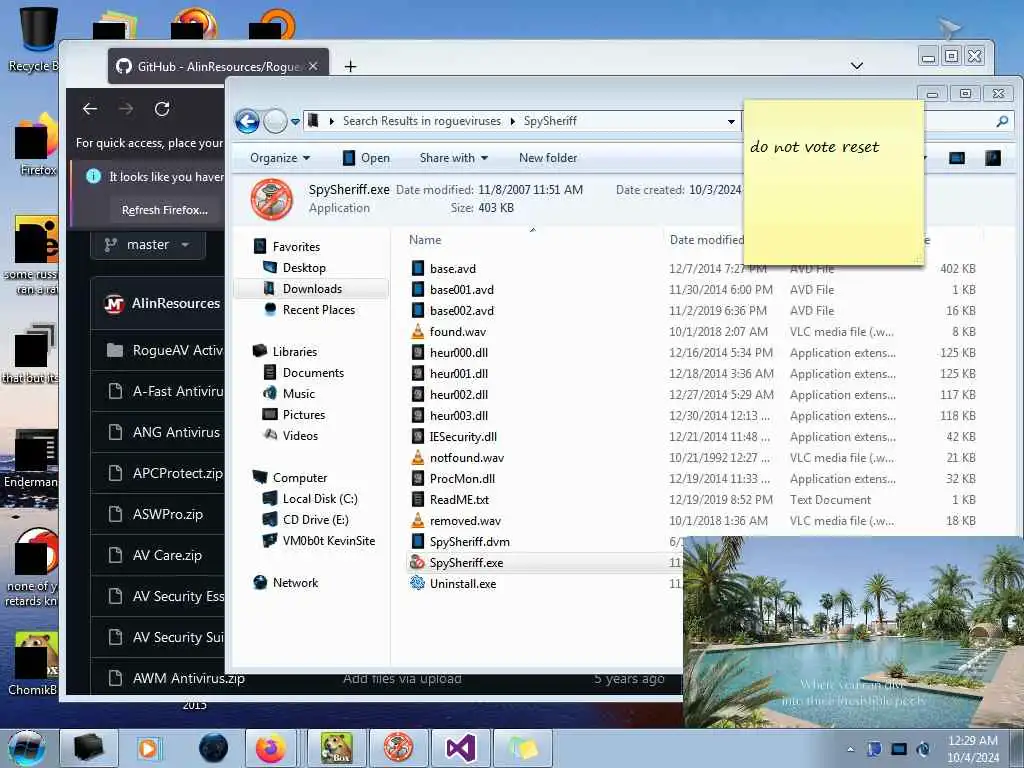Open Firefox from the taskbar
1024x768 pixels.
pyautogui.click(x=270, y=748)
